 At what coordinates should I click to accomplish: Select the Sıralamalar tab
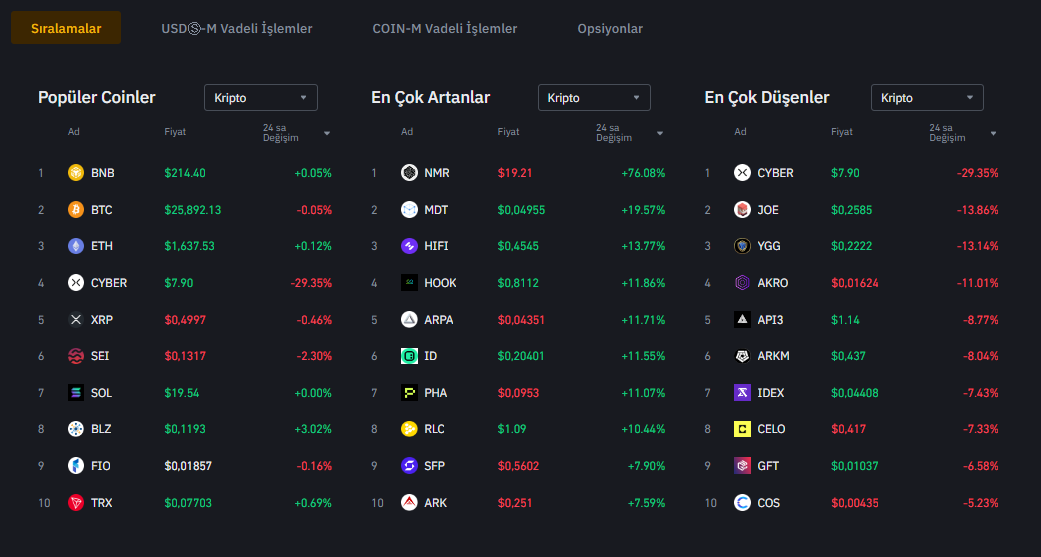point(66,29)
